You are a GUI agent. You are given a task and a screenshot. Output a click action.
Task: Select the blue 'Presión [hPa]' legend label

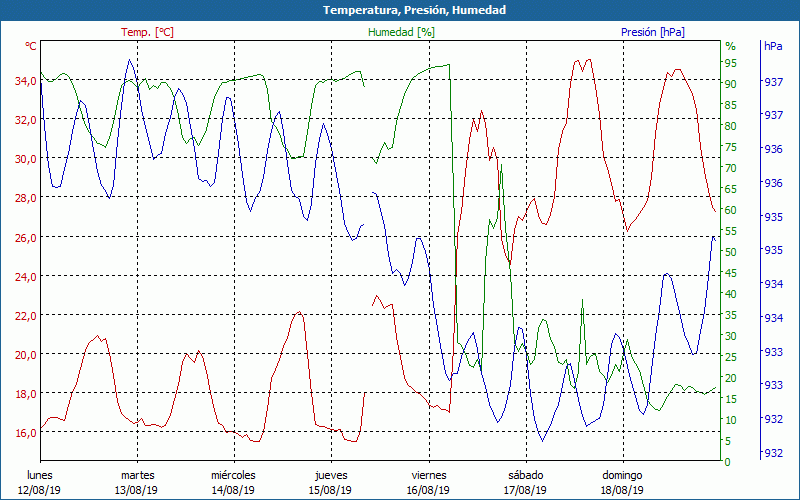653,32
